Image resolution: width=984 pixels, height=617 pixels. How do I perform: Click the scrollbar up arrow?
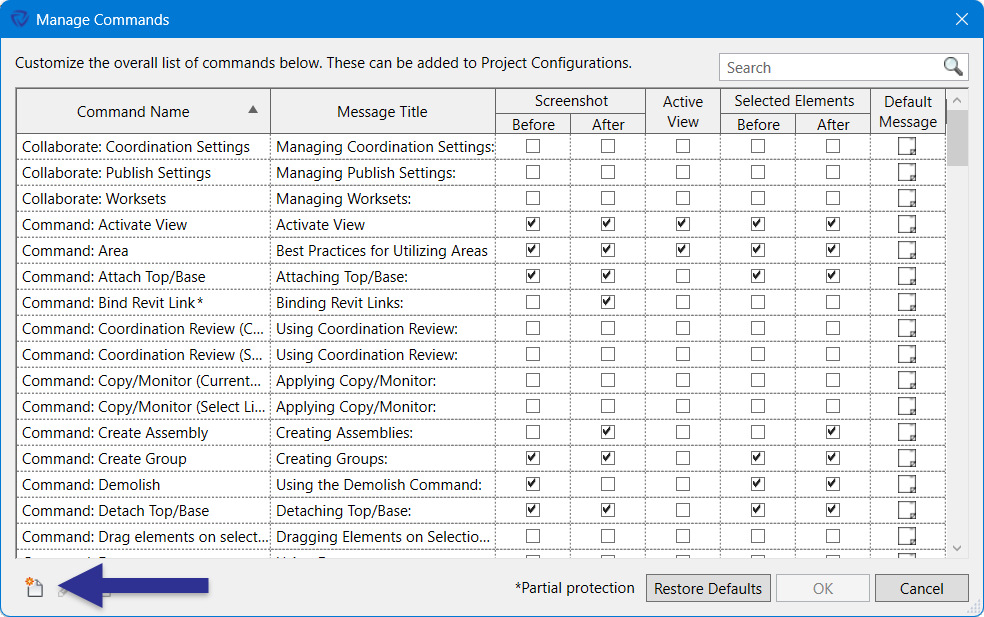[957, 100]
